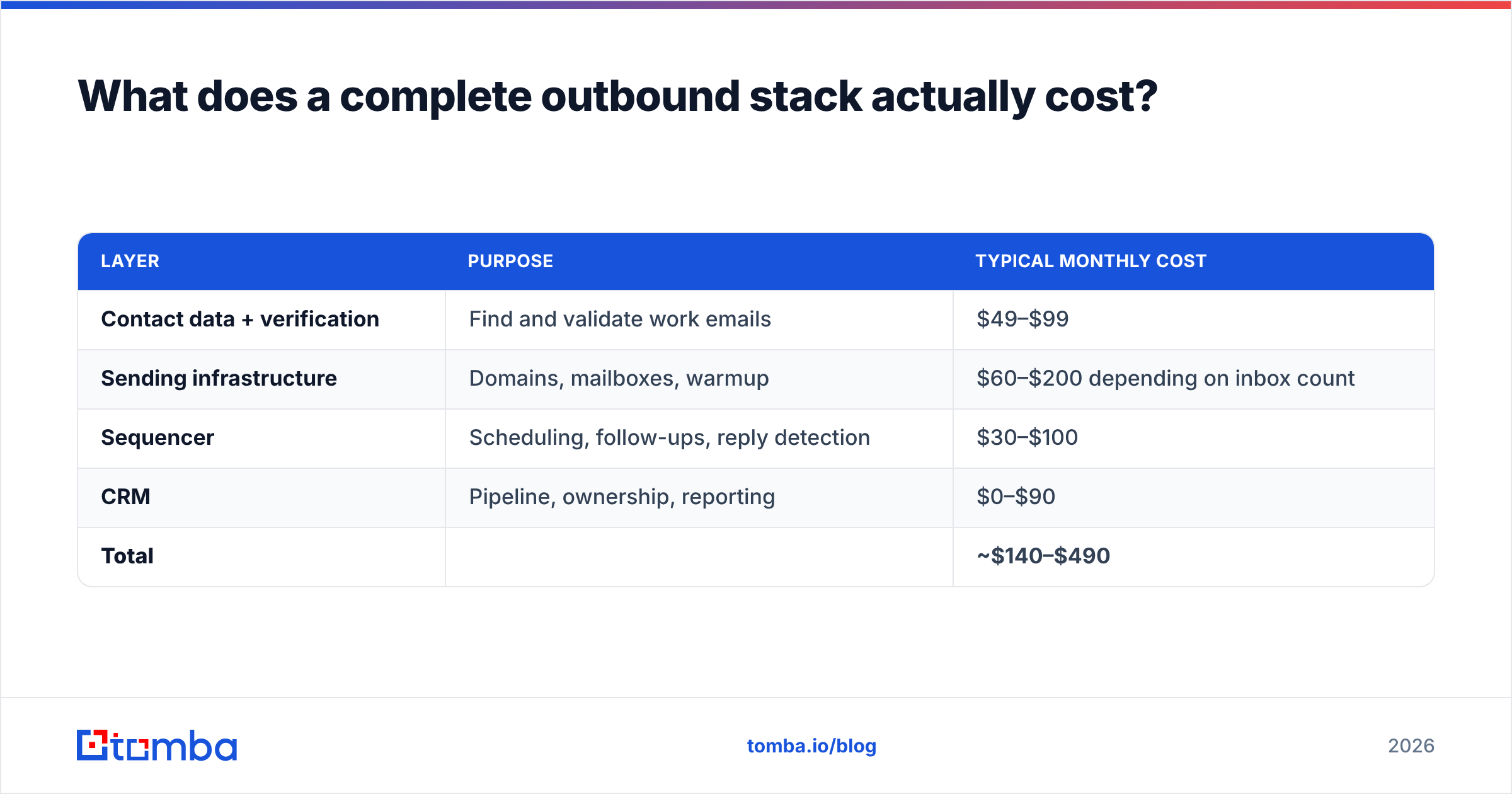
Task: Click the ~$140–$490 total cost
Action: (x=1043, y=556)
